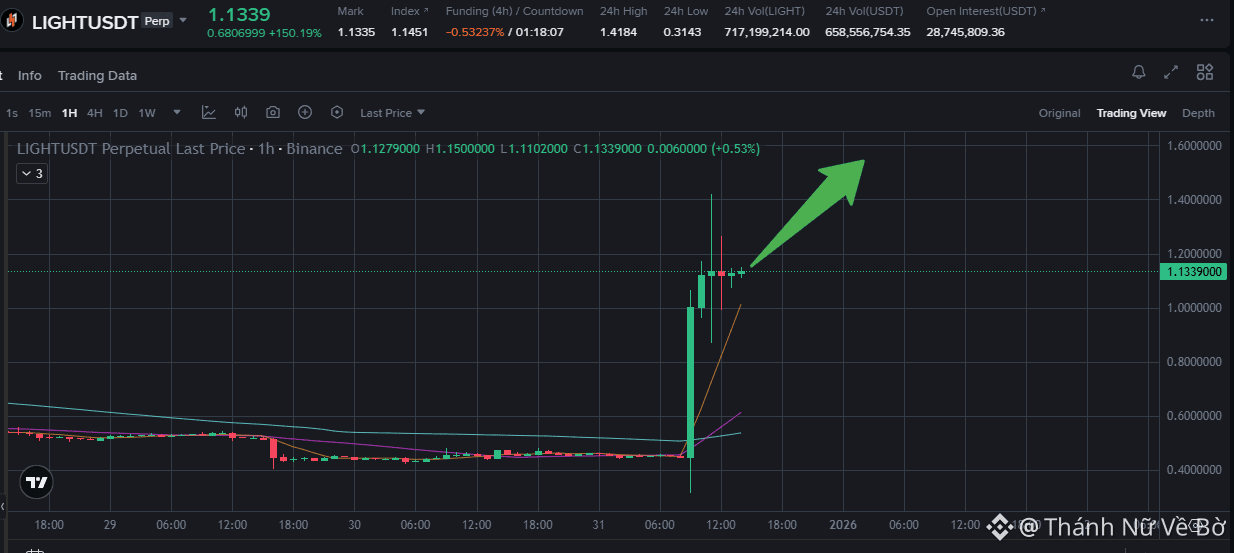Click the Perp contract badge
1234x553 pixels.
coord(157,20)
